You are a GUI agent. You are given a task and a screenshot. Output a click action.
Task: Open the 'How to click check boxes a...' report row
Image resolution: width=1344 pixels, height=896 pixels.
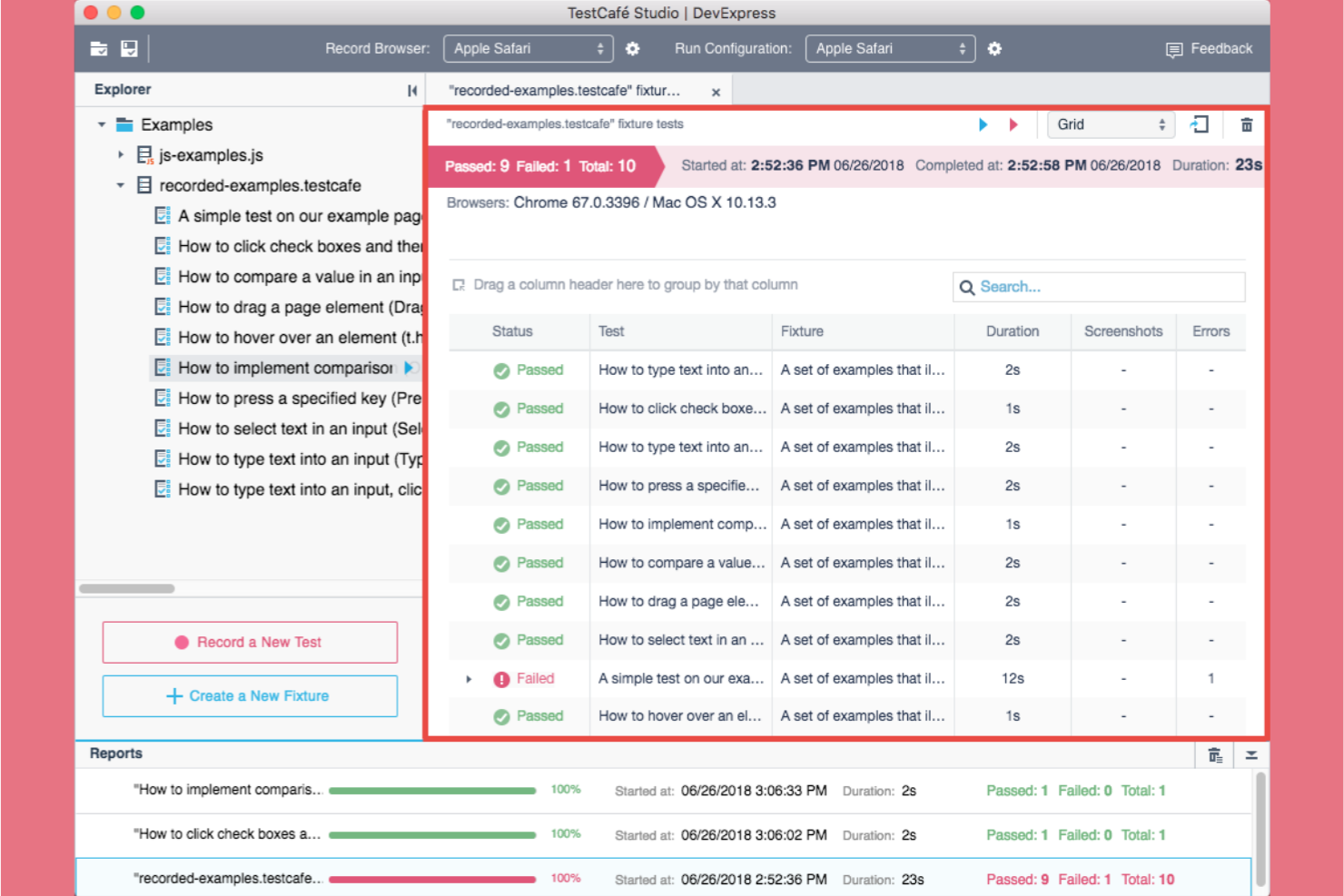[664, 835]
